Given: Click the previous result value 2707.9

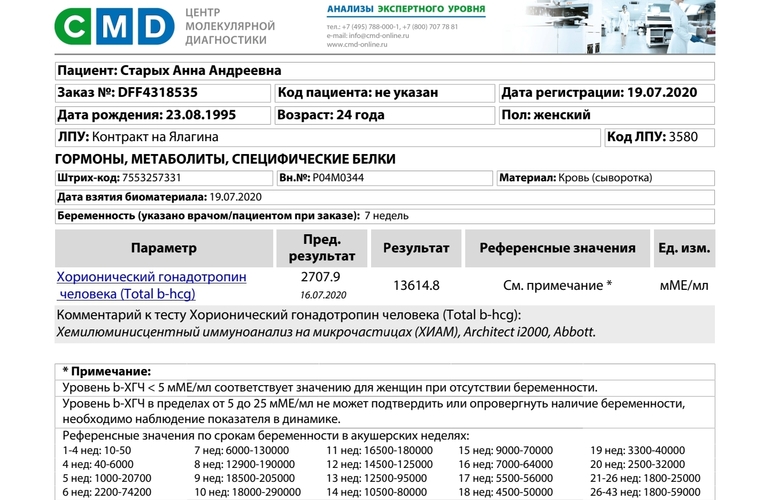Looking at the screenshot, I should click(321, 277).
